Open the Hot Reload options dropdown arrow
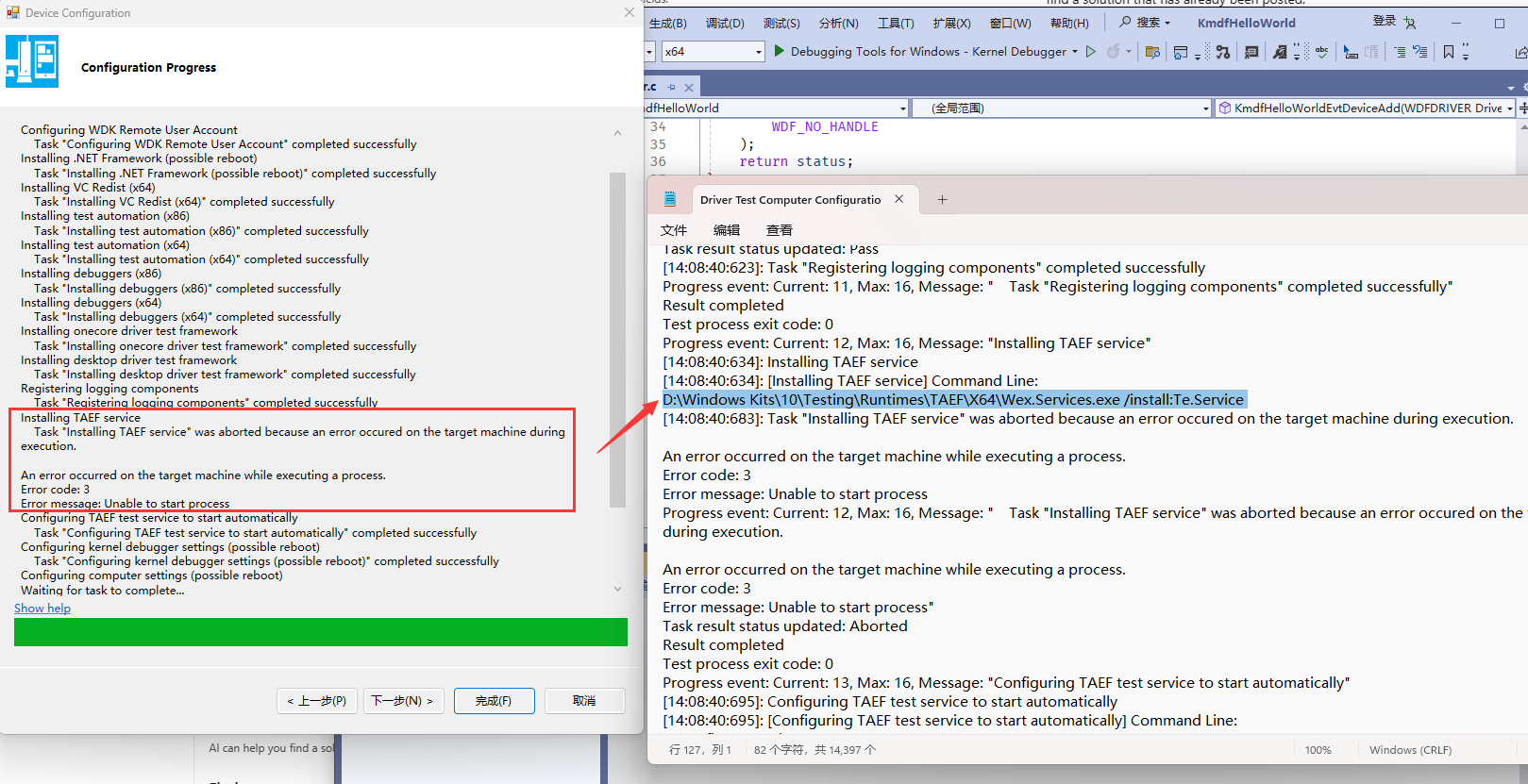The height and width of the screenshot is (784, 1528). tap(1129, 52)
